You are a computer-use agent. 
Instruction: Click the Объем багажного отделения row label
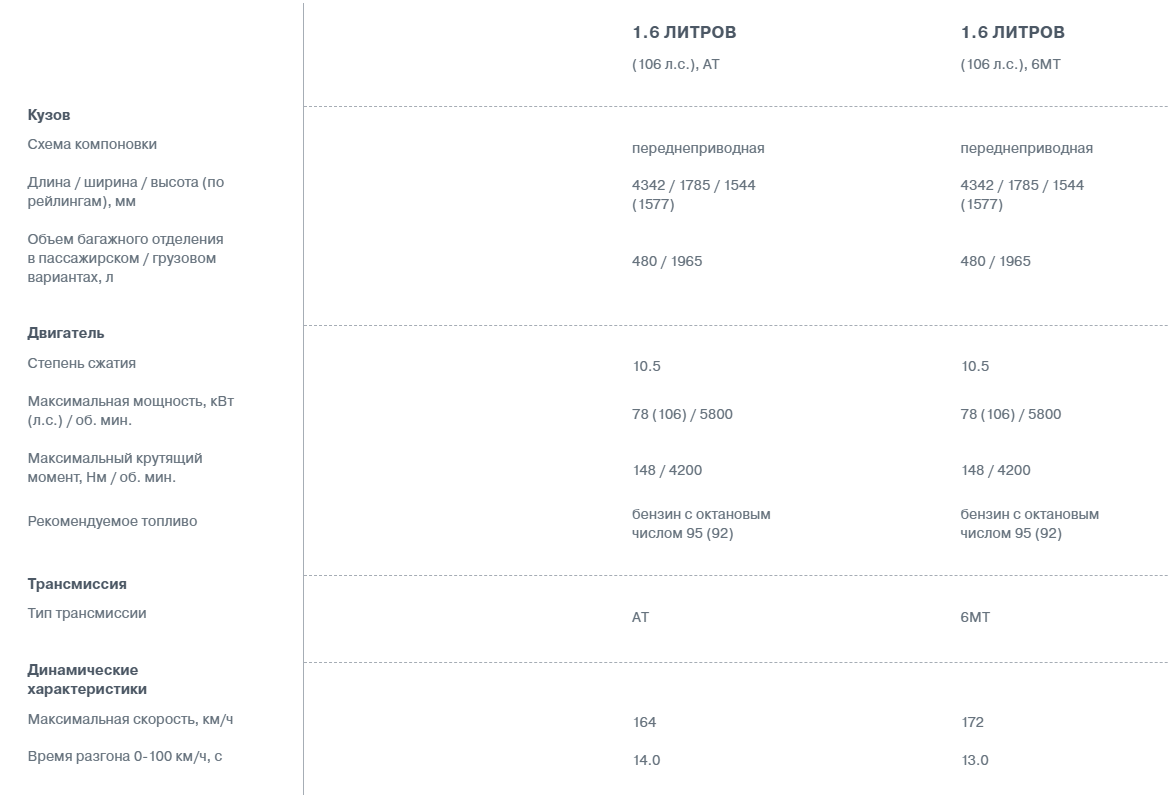pos(125,258)
